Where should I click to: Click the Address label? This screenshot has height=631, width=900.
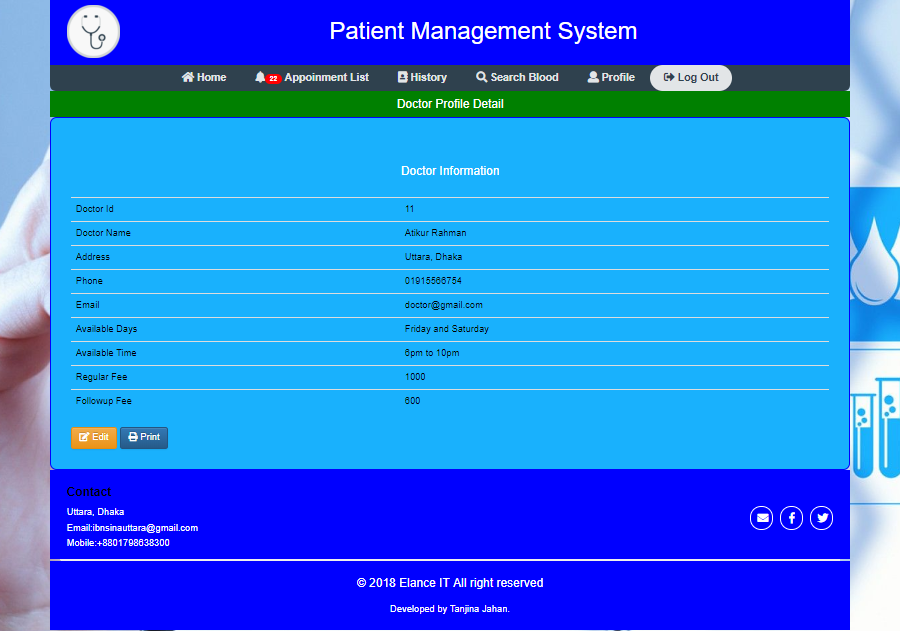coord(92,257)
